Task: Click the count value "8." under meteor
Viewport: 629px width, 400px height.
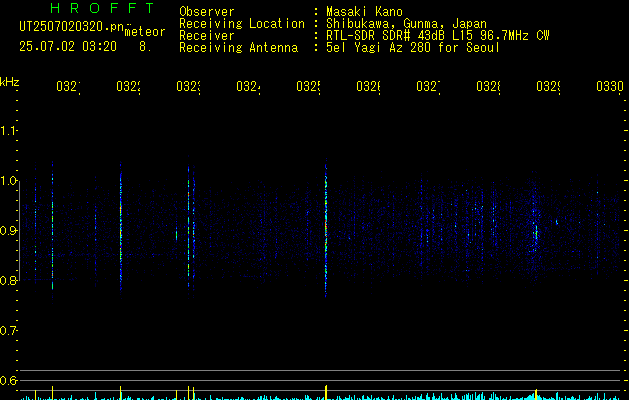Action: [x=144, y=47]
